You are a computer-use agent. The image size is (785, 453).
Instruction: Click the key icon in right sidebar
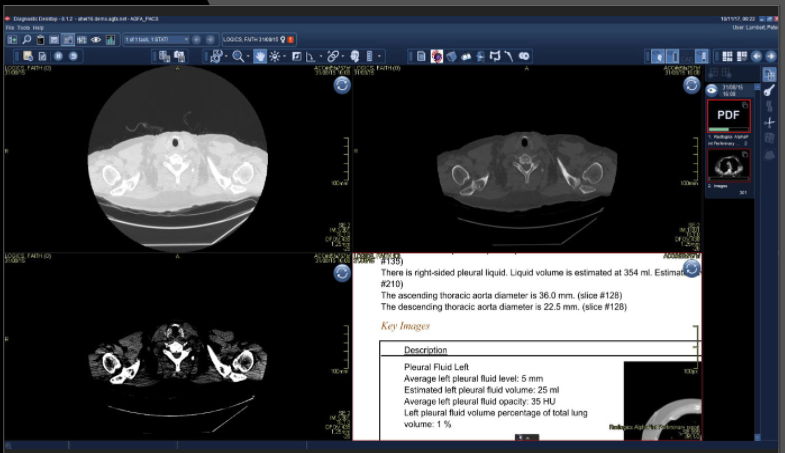(769, 90)
